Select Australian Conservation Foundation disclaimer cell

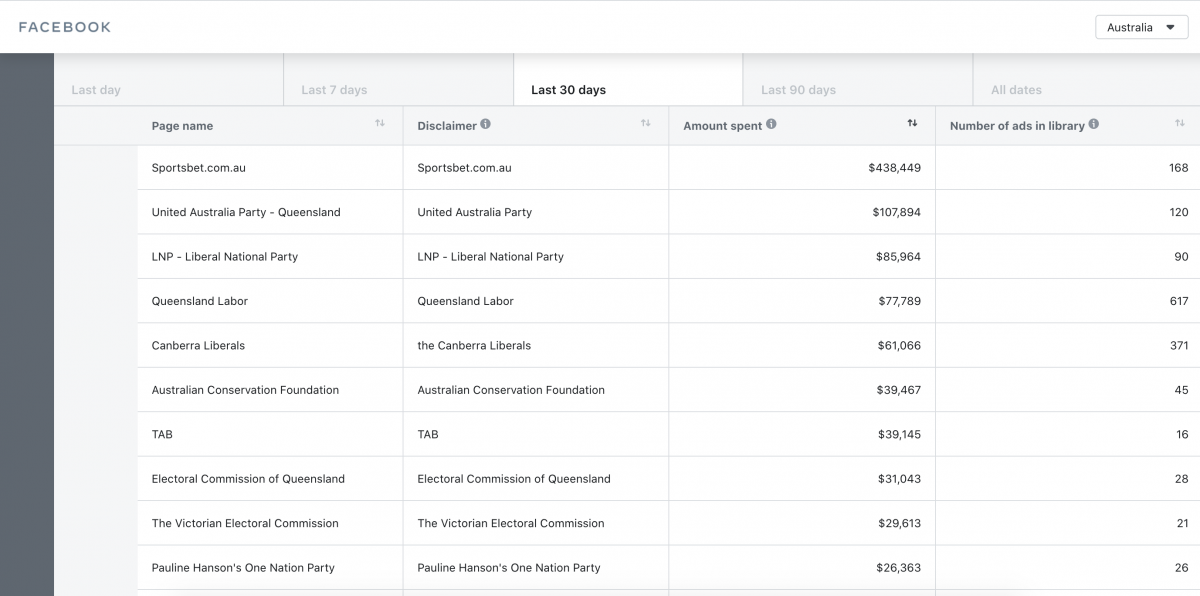511,390
